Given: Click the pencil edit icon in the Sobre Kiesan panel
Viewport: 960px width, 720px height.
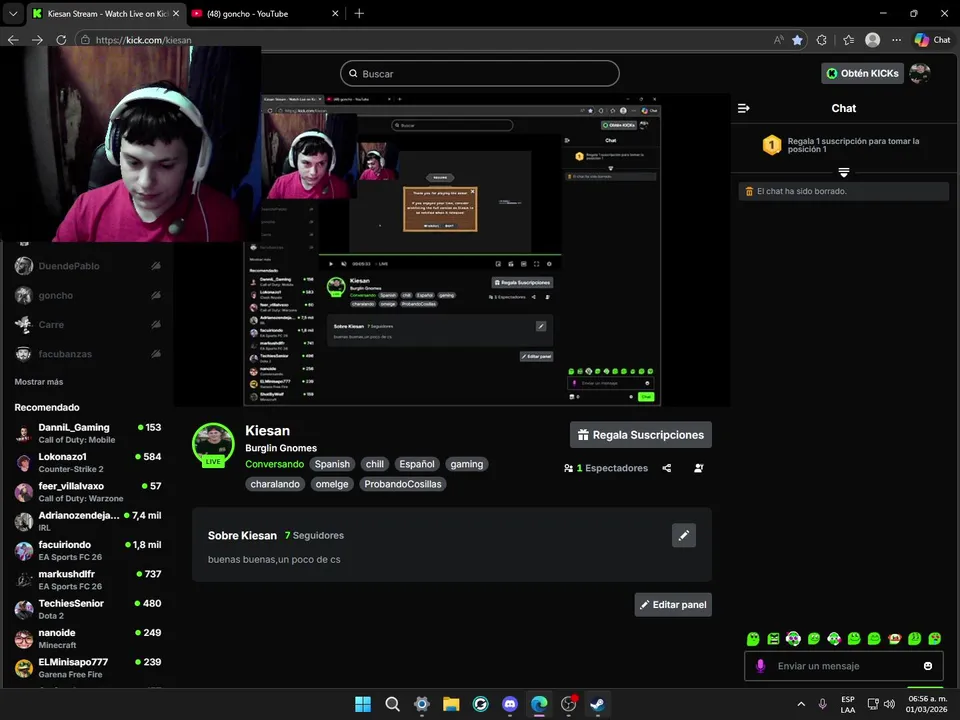Looking at the screenshot, I should pos(683,536).
